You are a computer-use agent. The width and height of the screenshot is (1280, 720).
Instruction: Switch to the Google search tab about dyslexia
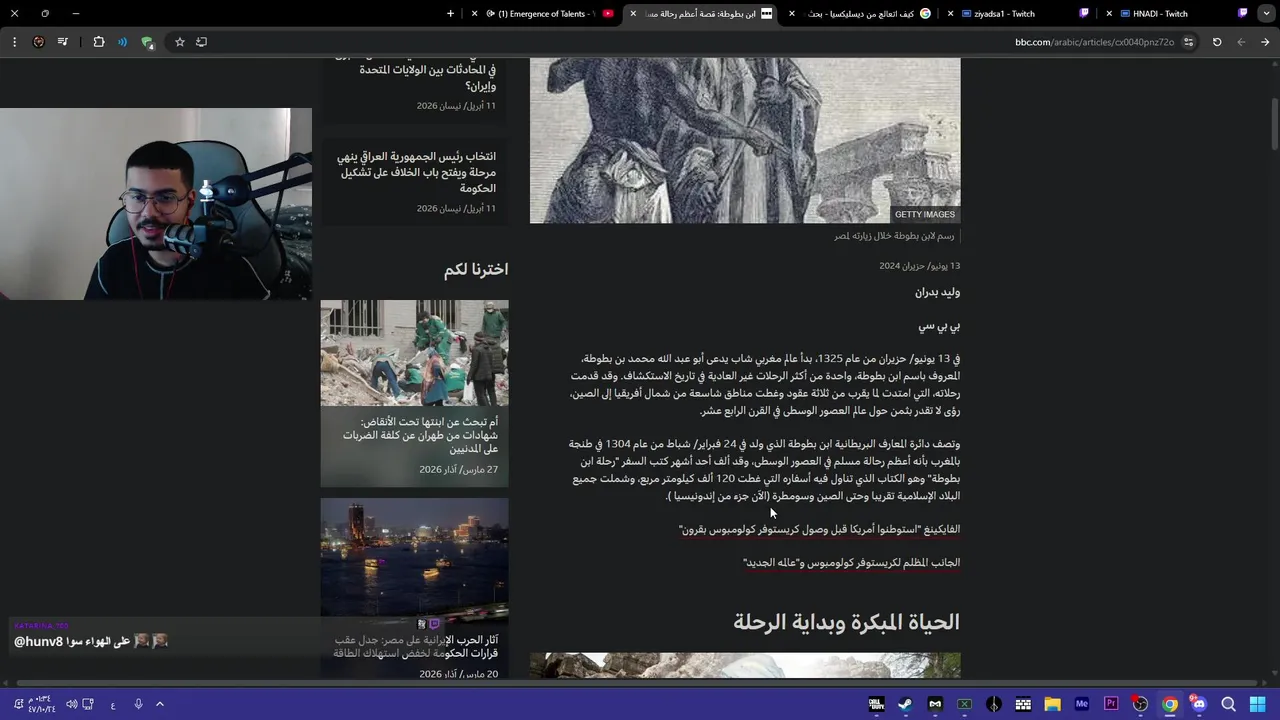(x=862, y=14)
